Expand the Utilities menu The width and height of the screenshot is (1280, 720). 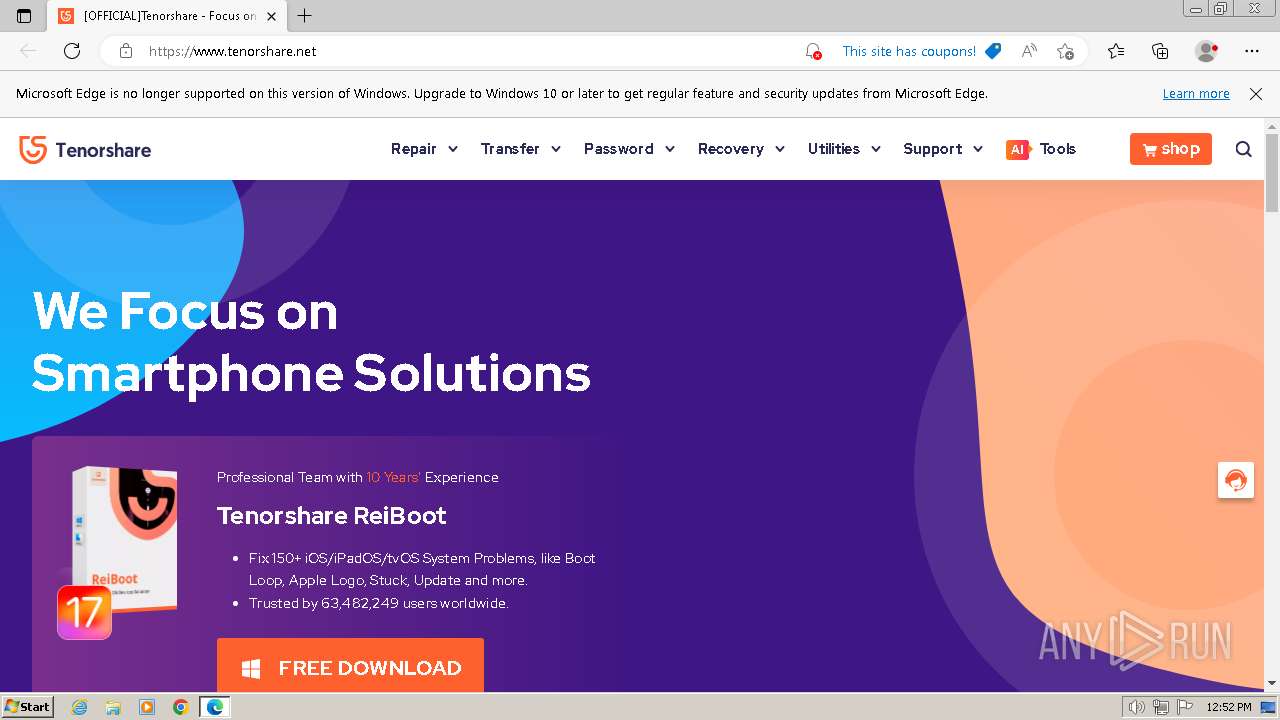click(845, 149)
